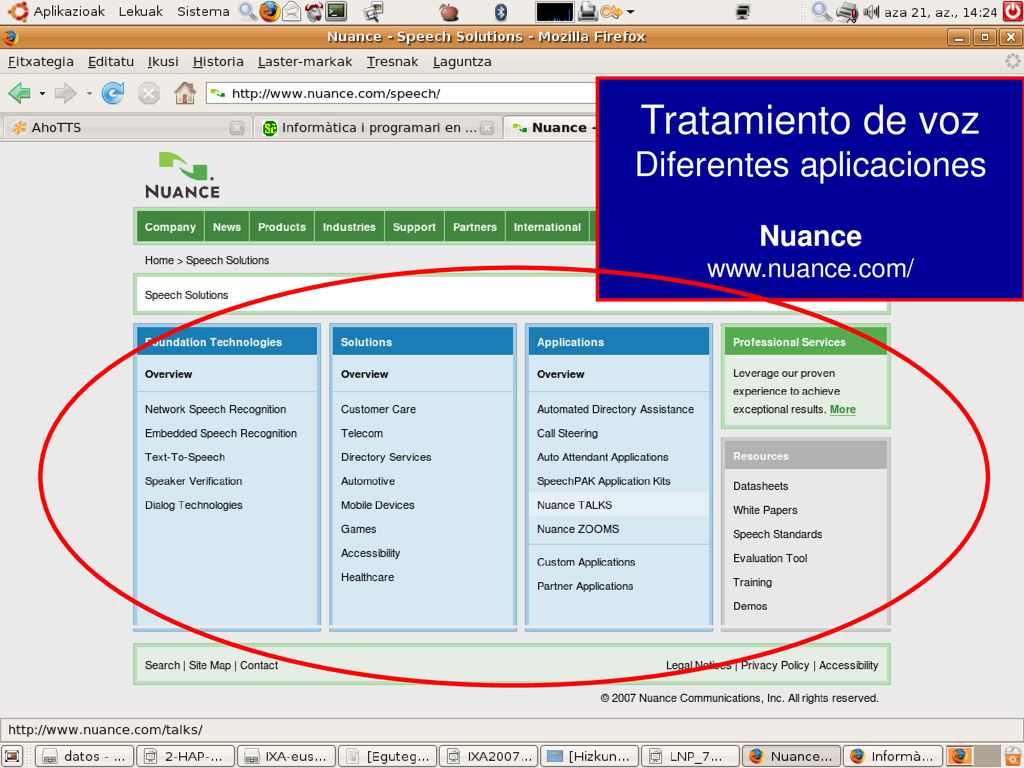1024x768 pixels.
Task: Open the Mobile Devices link
Action: (377, 505)
